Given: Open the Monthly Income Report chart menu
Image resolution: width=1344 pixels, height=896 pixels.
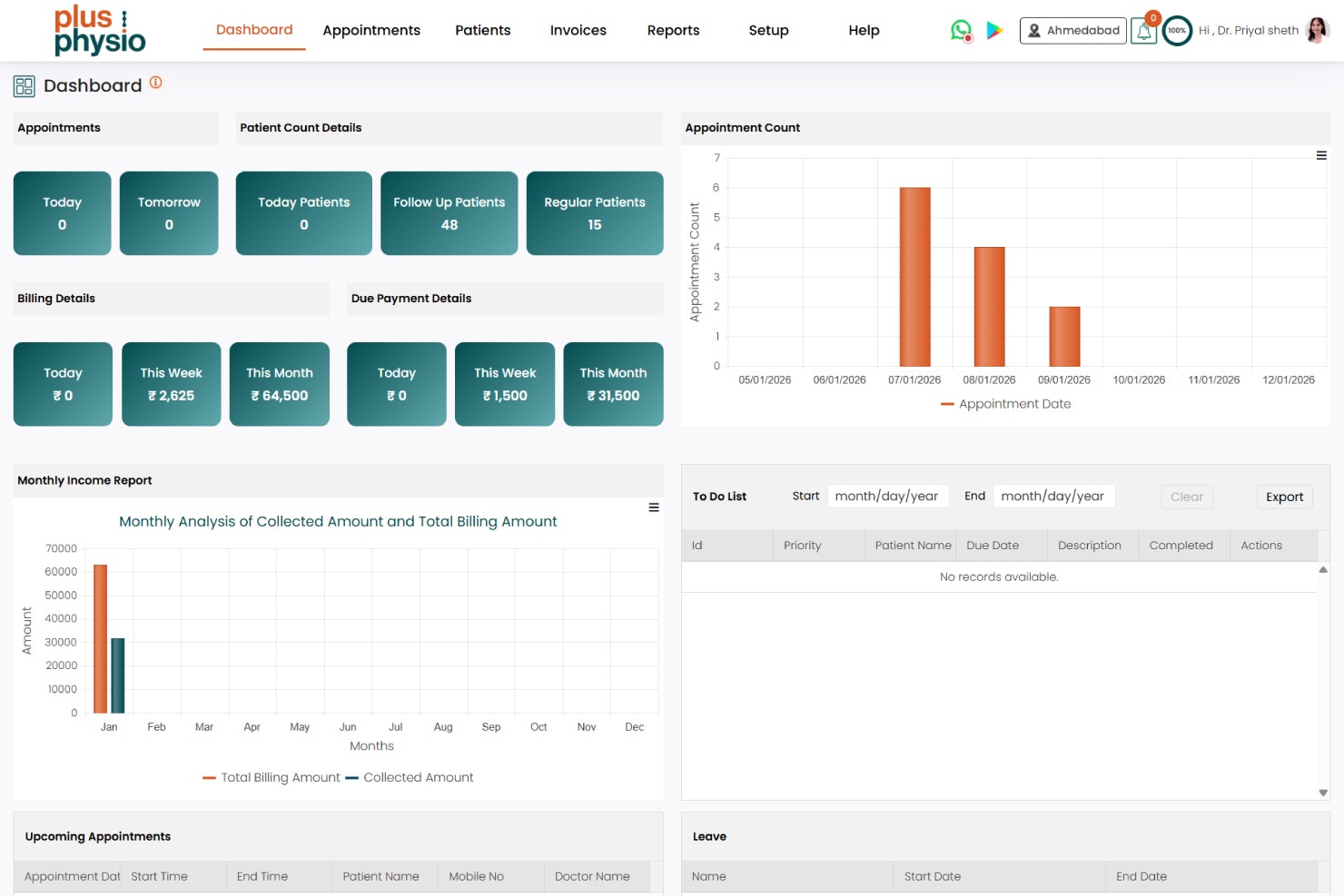Looking at the screenshot, I should coord(654,507).
